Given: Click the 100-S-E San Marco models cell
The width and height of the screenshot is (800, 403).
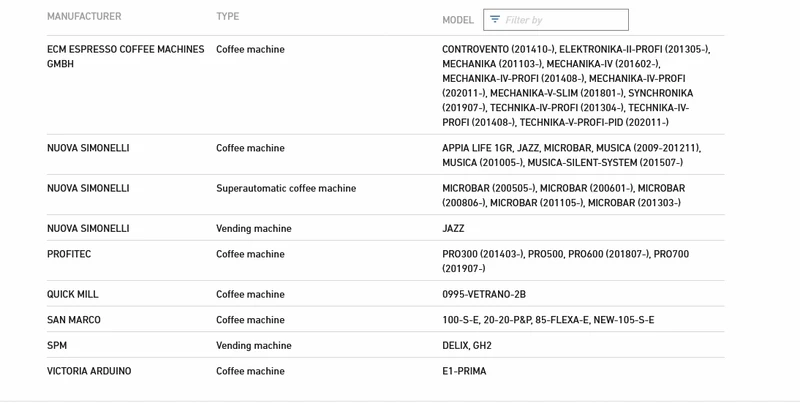Looking at the screenshot, I should click(548, 320).
